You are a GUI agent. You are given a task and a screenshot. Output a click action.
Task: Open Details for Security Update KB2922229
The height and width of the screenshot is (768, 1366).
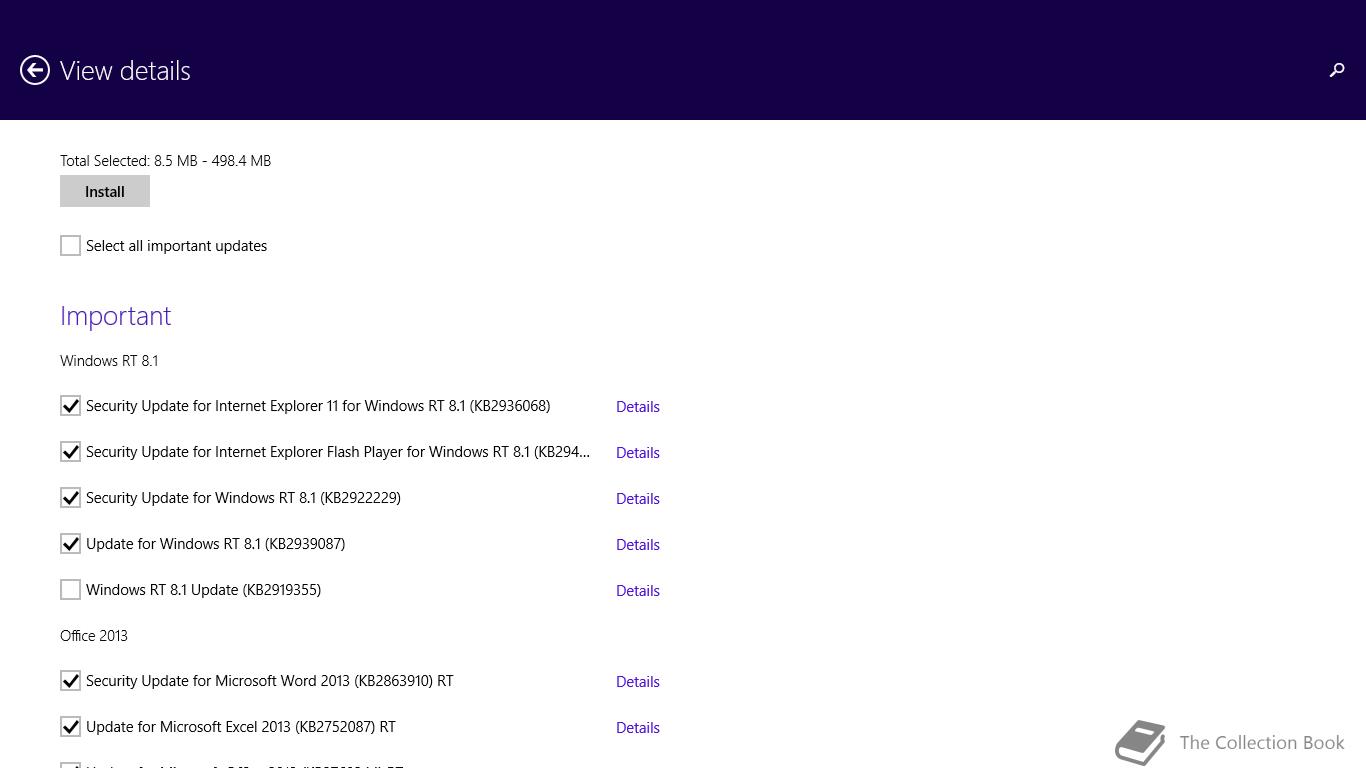point(638,499)
